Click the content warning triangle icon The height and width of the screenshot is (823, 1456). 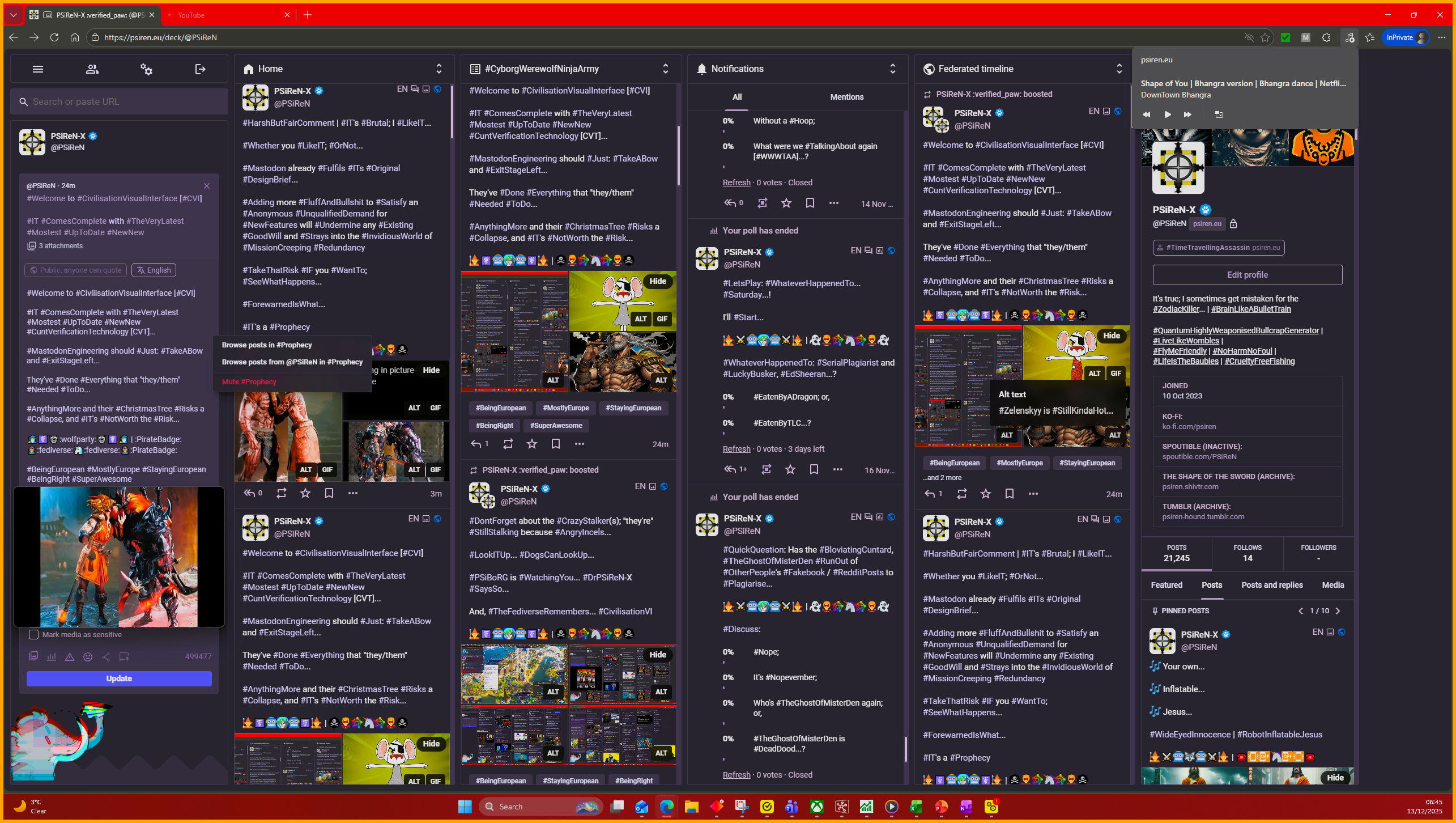tap(70, 656)
